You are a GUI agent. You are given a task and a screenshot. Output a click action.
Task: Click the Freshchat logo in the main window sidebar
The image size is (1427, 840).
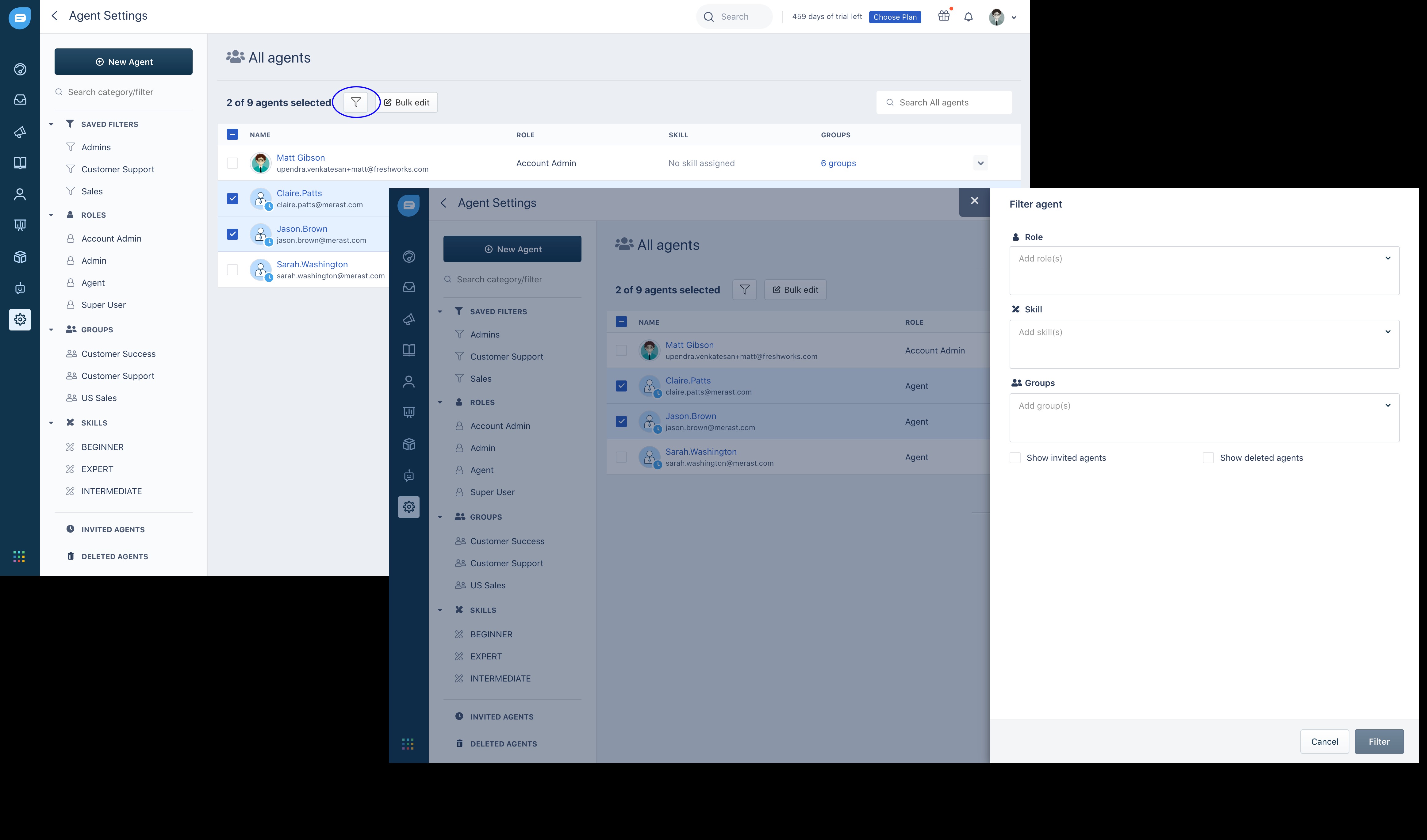pos(20,18)
